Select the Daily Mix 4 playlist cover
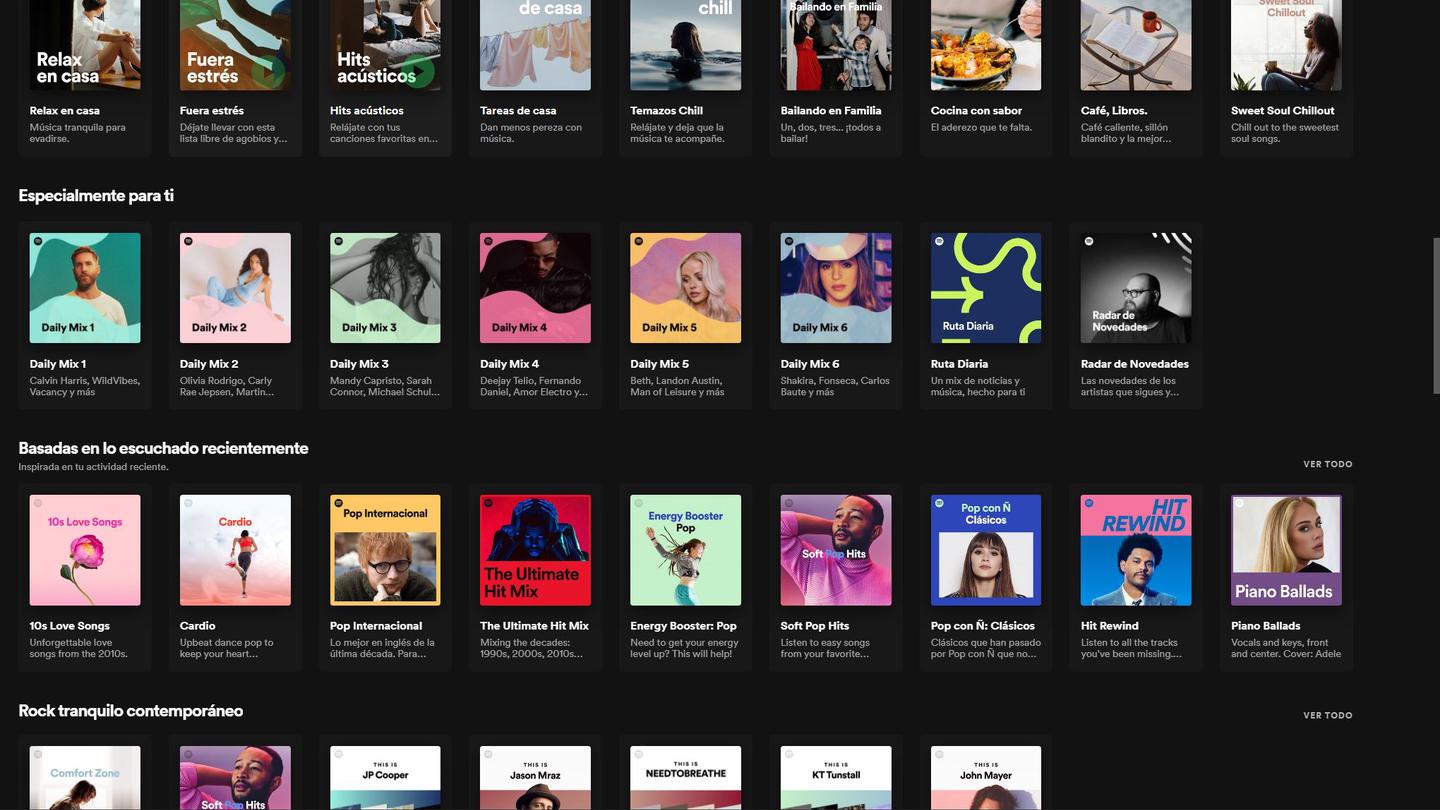Image resolution: width=1440 pixels, height=810 pixels. tap(535, 288)
